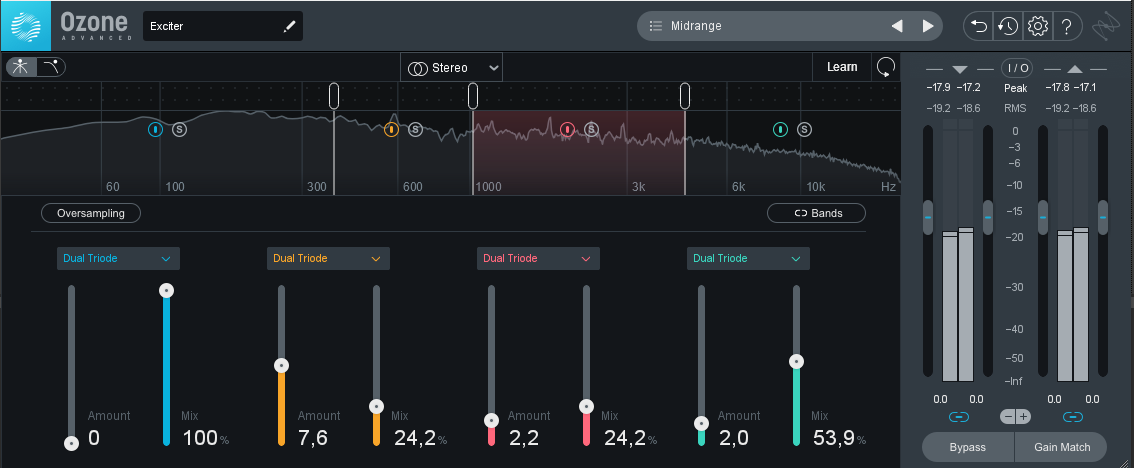Toggle the blue band power button
Viewport: 1134px width, 468px height.
[x=155, y=129]
